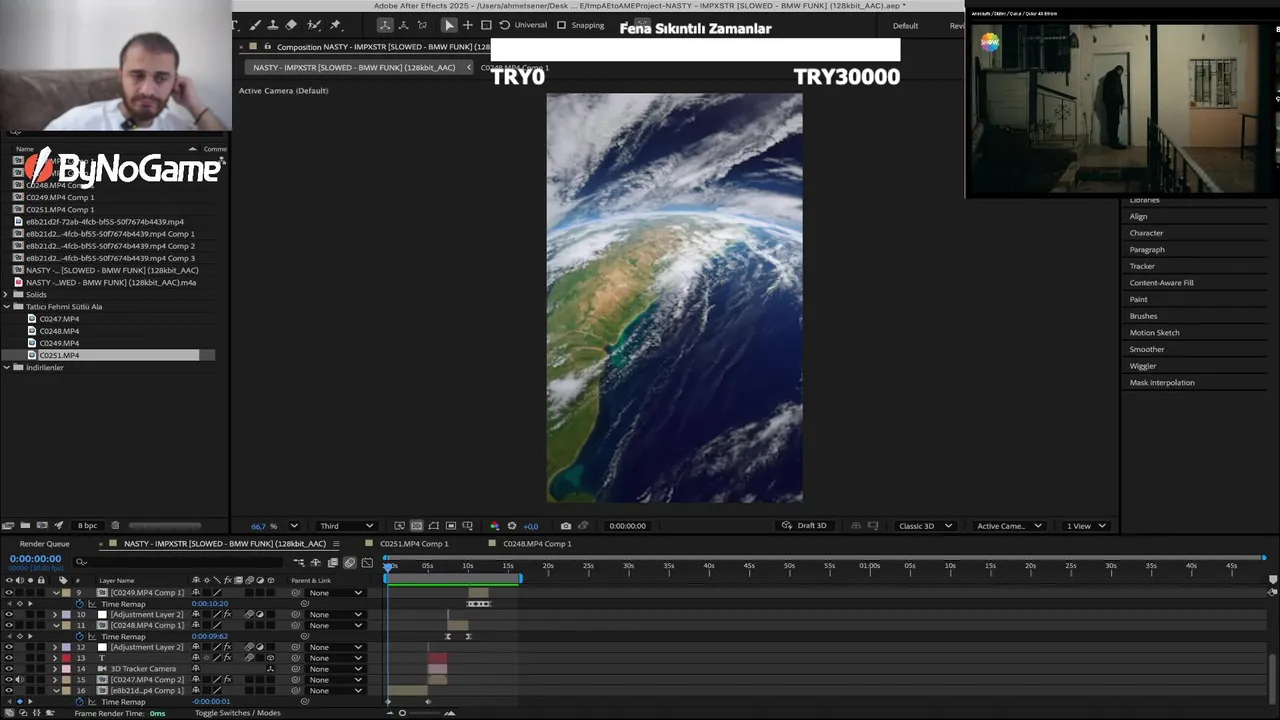Click the Graph Editor icon in timeline
1280x720 pixels.
click(x=367, y=563)
